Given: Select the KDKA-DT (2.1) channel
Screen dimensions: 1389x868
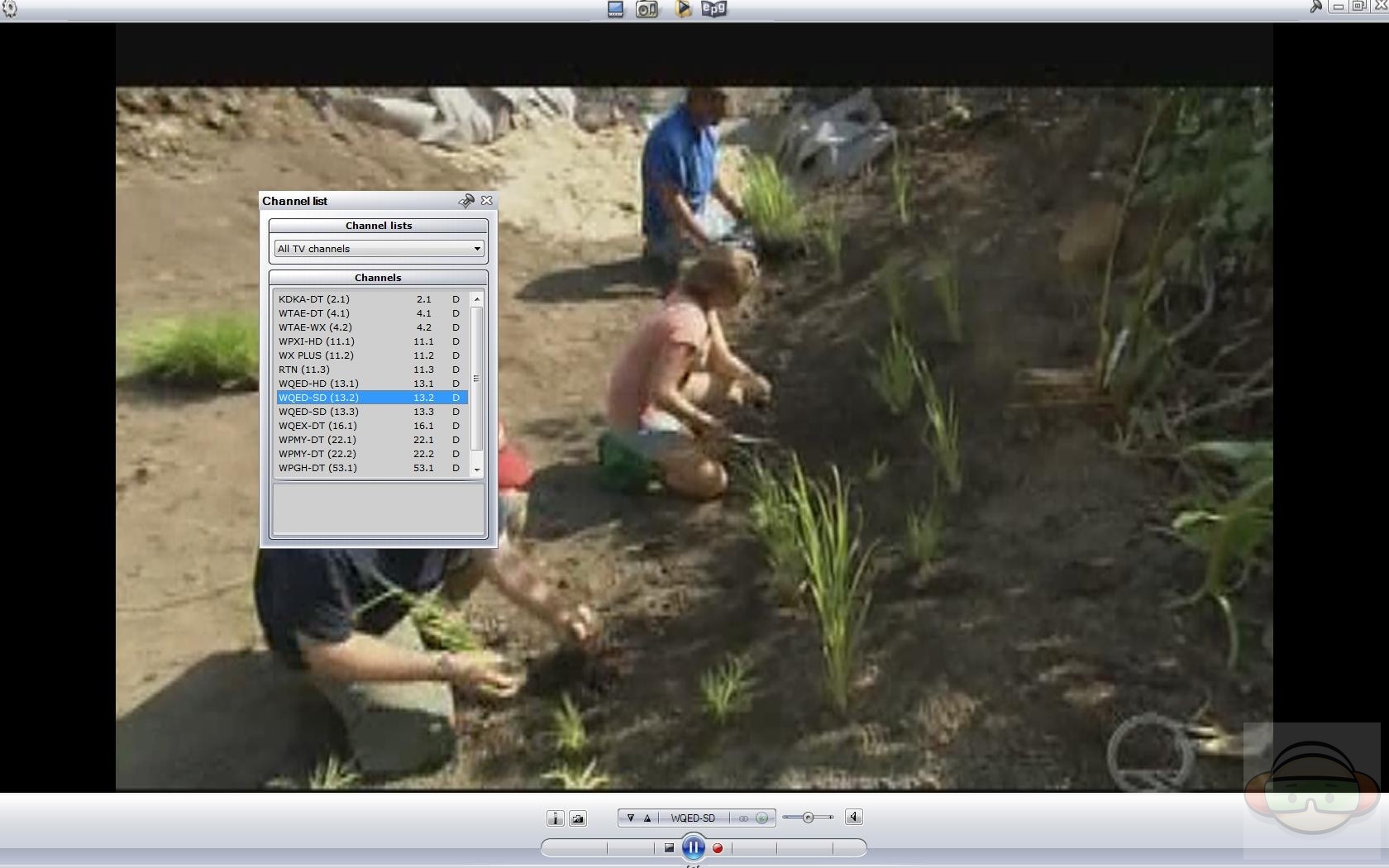Looking at the screenshot, I should tap(314, 299).
